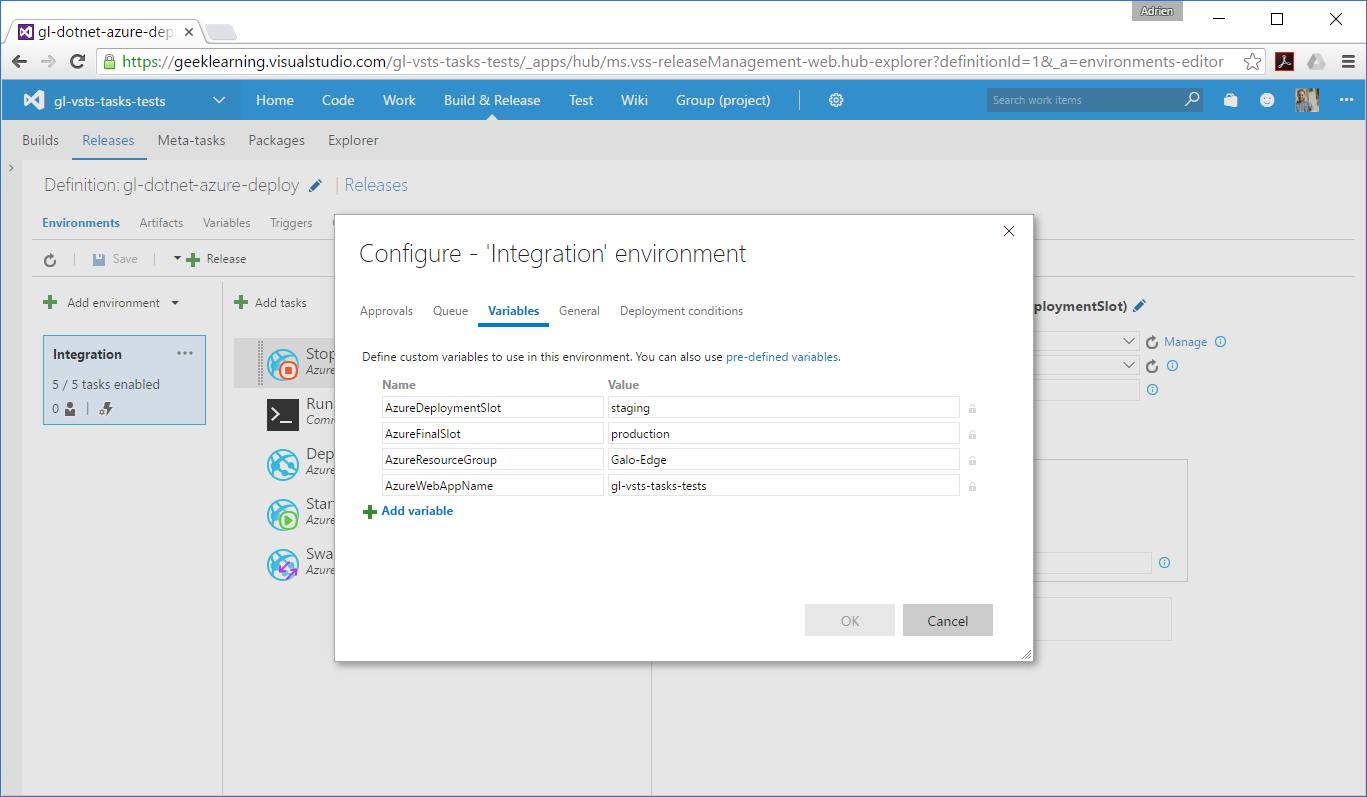Screen dimensions: 1367x797
Task: Click the refresh icon in environments toolbar
Action: coord(50,259)
